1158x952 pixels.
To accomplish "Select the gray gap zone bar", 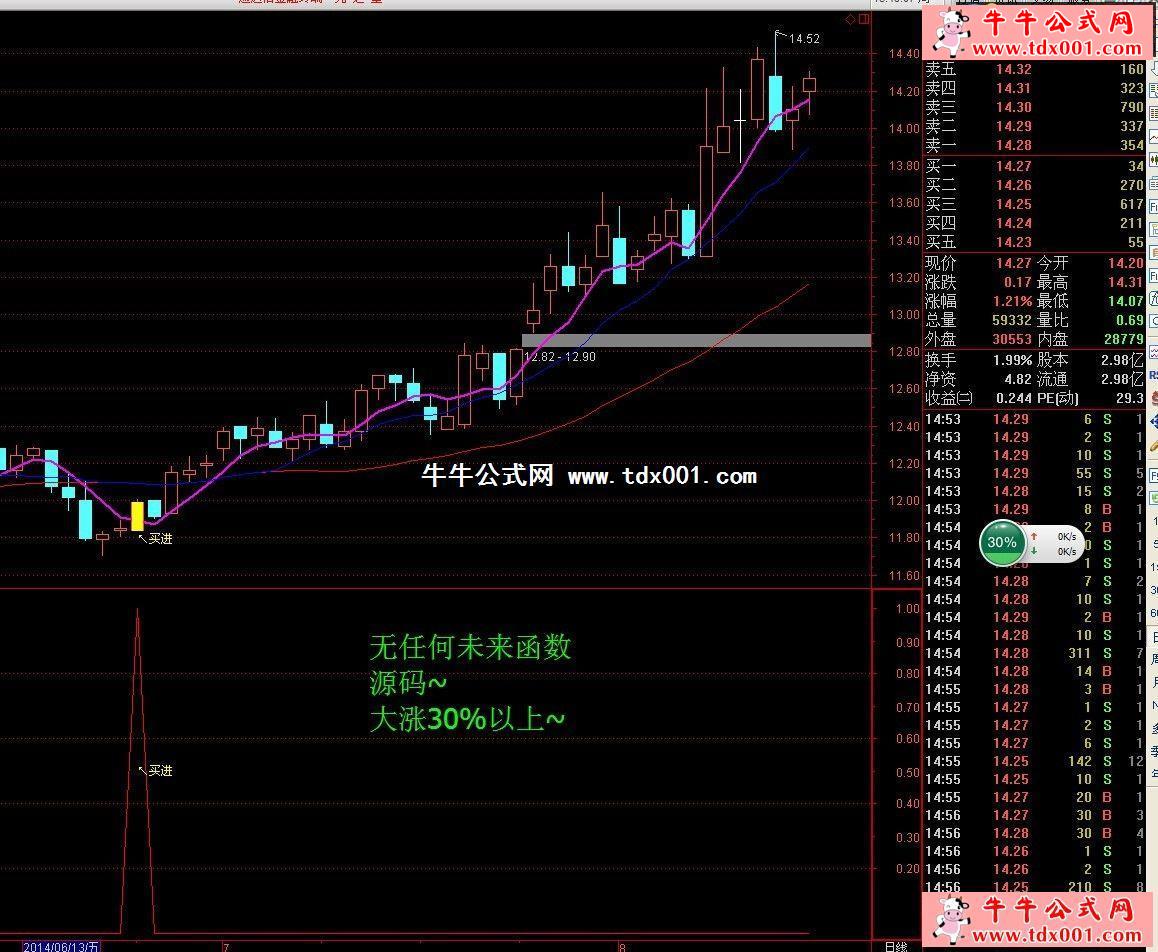I will 696,340.
